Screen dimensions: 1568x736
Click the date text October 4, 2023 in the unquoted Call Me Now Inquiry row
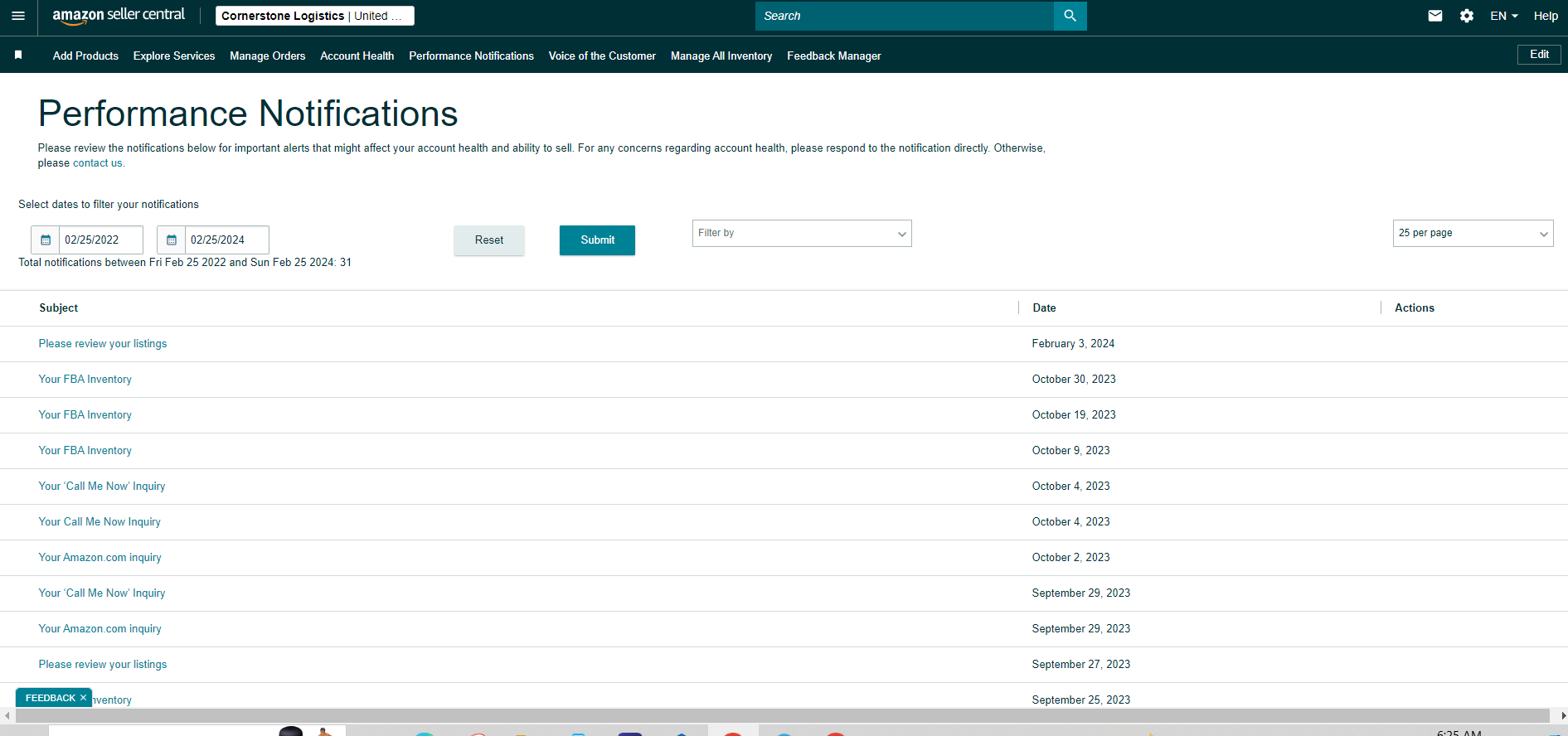click(x=1070, y=521)
